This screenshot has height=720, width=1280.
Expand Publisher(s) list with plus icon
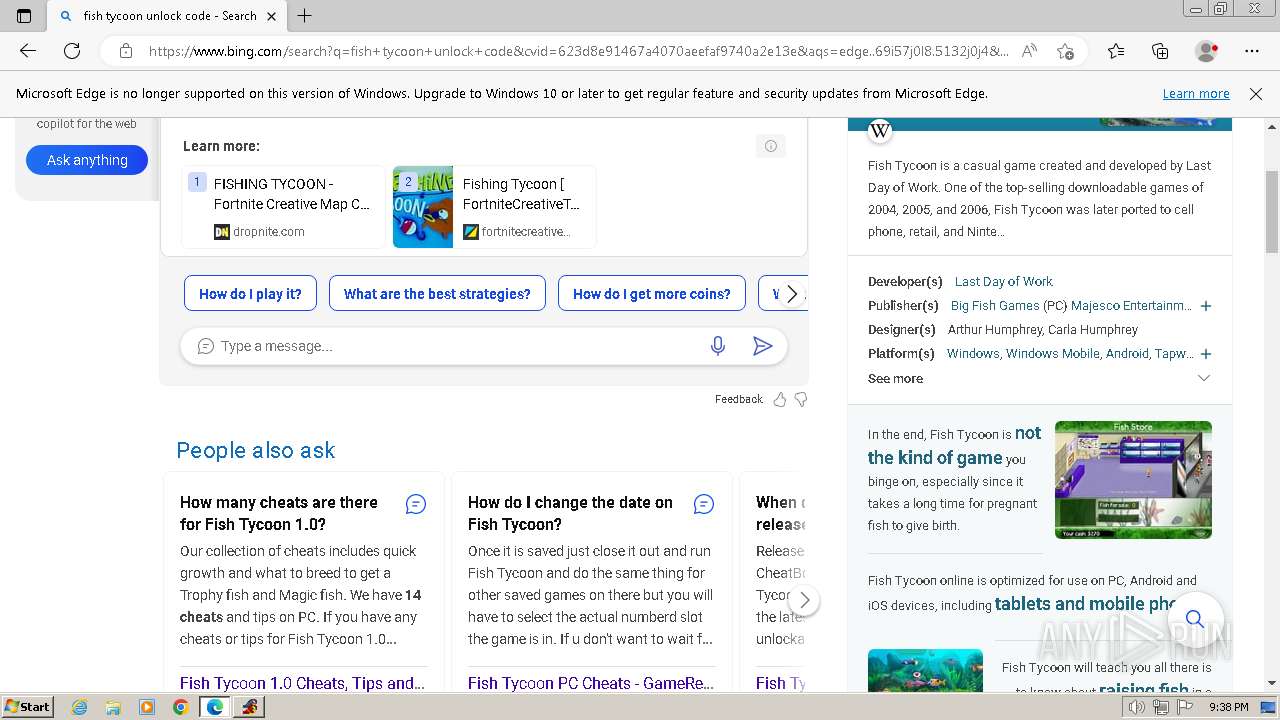(x=1206, y=306)
